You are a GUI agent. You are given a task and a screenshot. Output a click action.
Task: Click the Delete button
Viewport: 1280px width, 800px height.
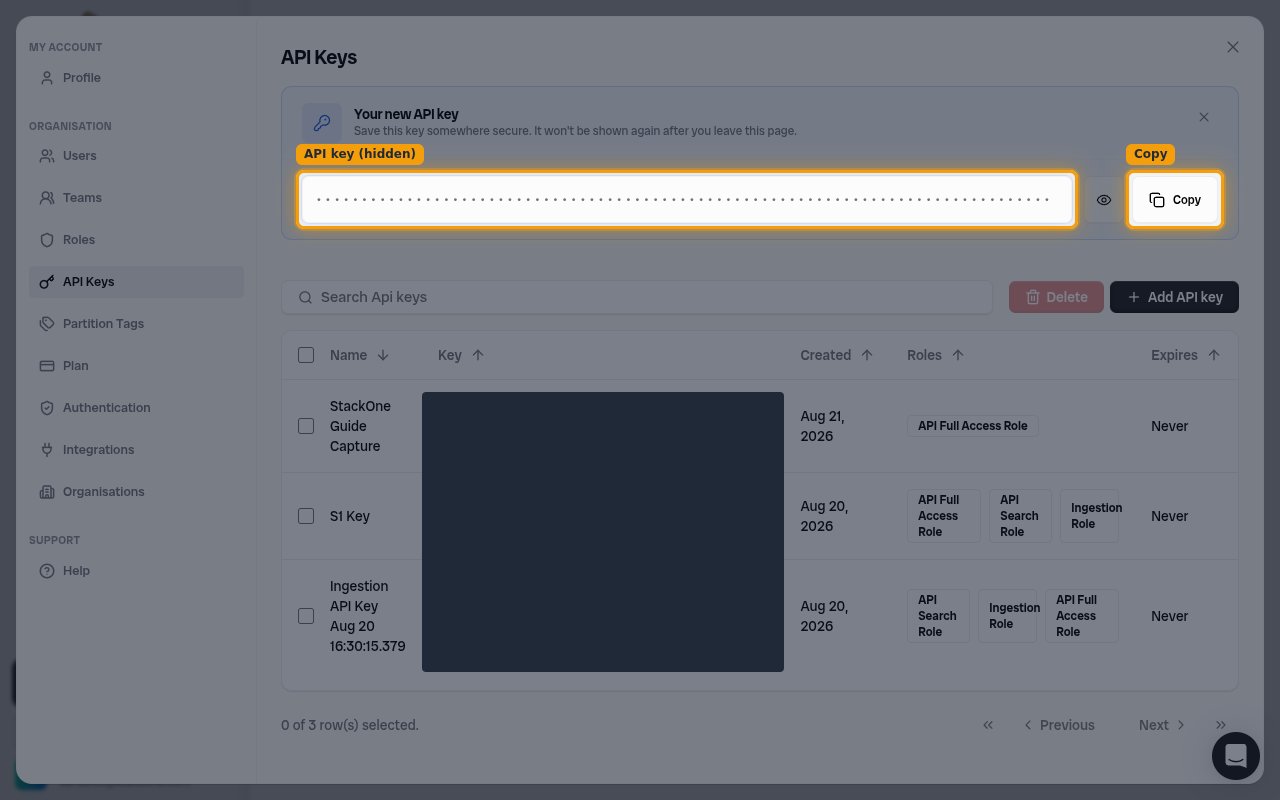(1056, 297)
